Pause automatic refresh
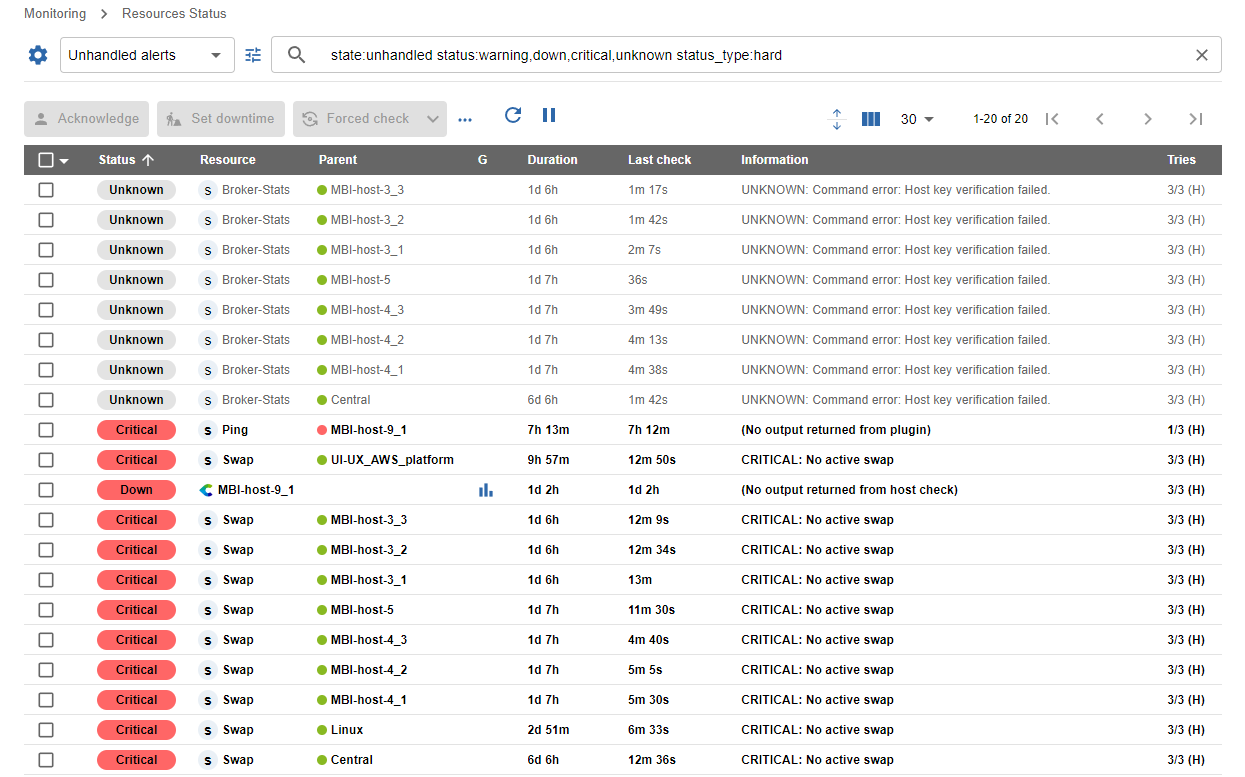 [549, 115]
